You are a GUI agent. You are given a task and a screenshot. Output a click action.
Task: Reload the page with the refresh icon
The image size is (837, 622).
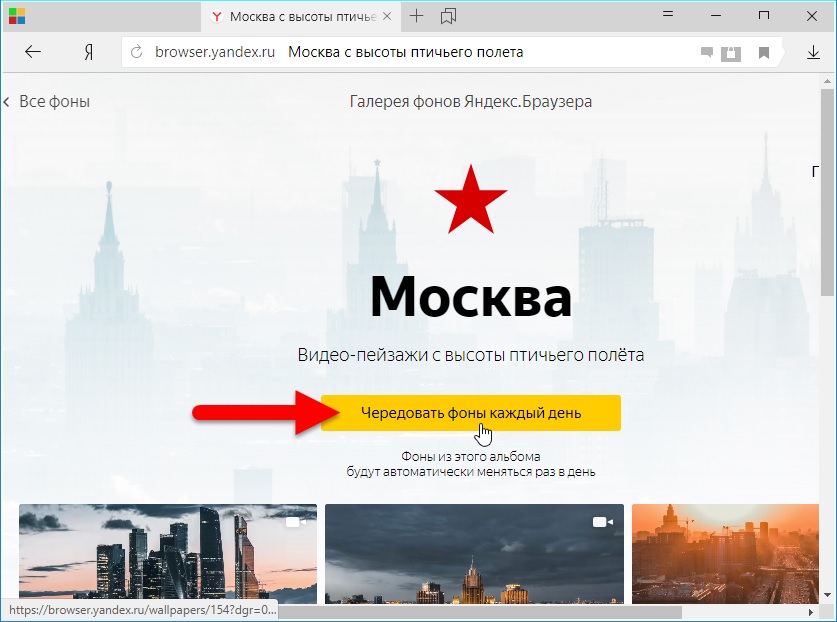[x=137, y=52]
